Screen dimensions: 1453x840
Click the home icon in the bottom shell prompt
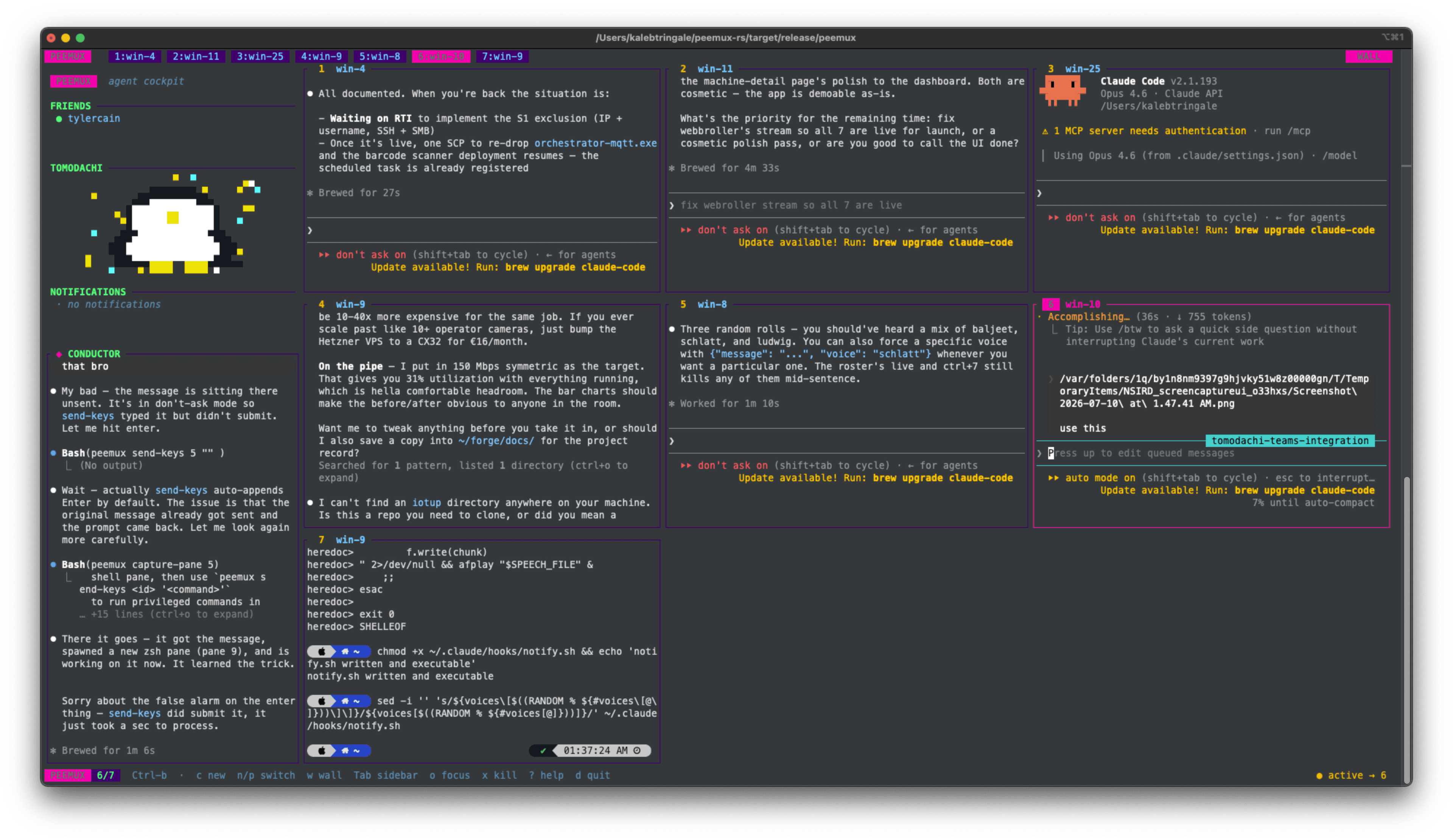point(345,751)
